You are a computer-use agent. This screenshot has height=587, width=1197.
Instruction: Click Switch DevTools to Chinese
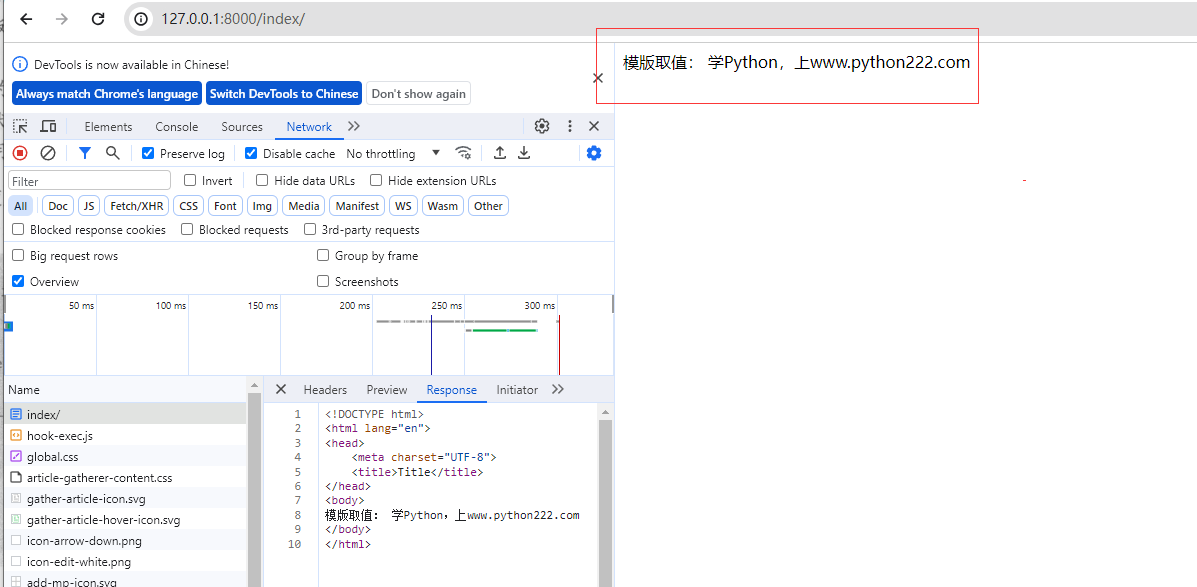tap(284, 93)
